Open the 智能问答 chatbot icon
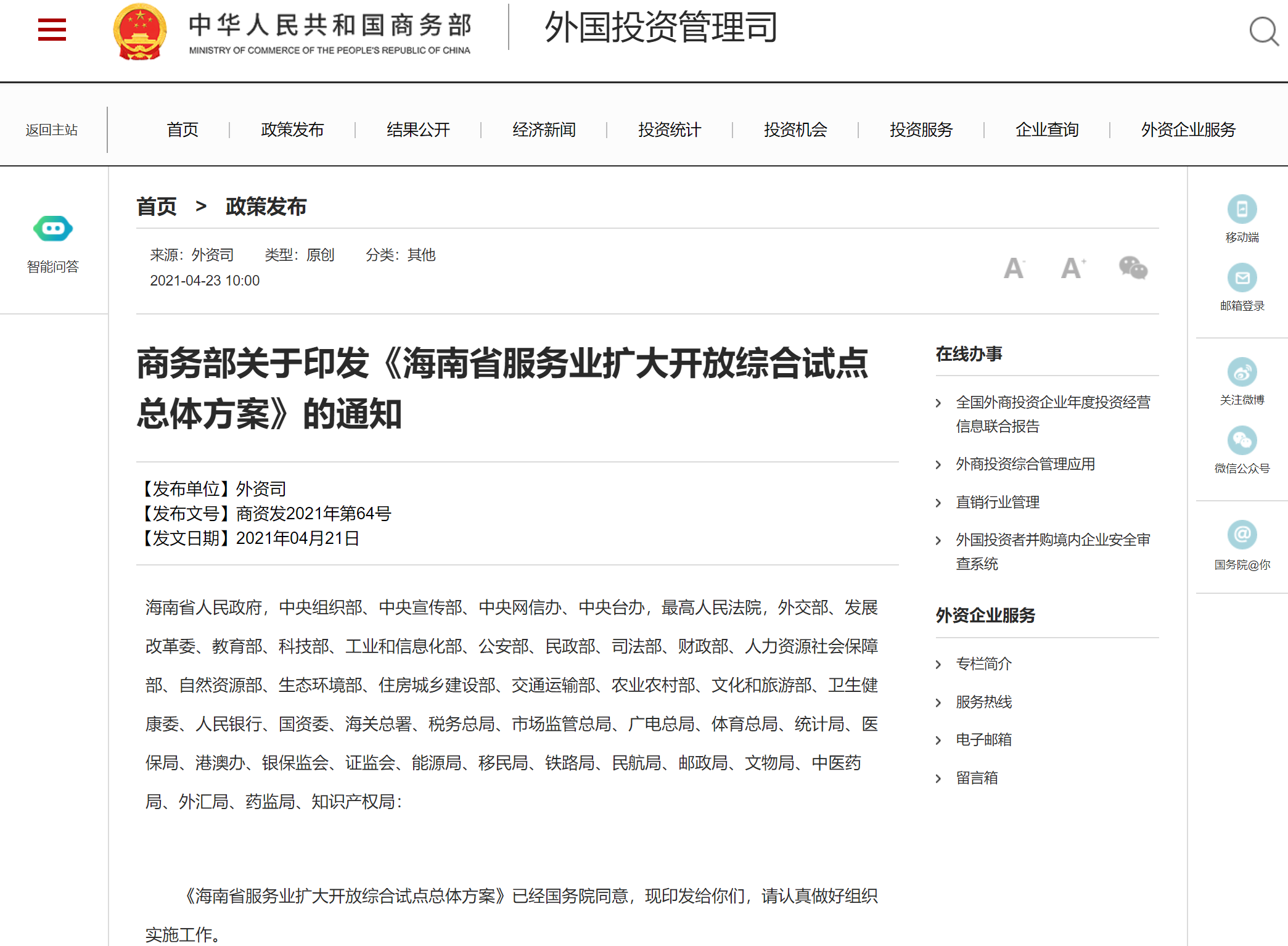 pos(53,229)
